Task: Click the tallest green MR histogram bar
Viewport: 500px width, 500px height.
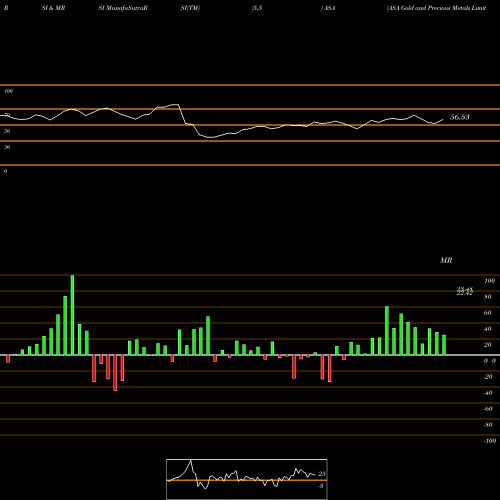Action: pos(72,315)
